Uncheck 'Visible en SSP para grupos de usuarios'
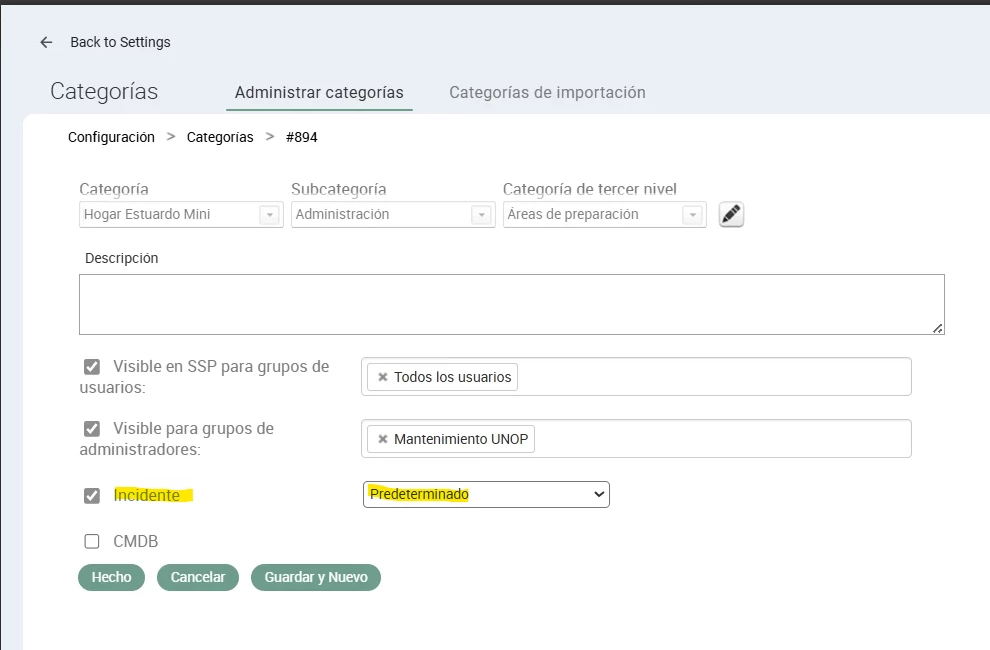 92,367
